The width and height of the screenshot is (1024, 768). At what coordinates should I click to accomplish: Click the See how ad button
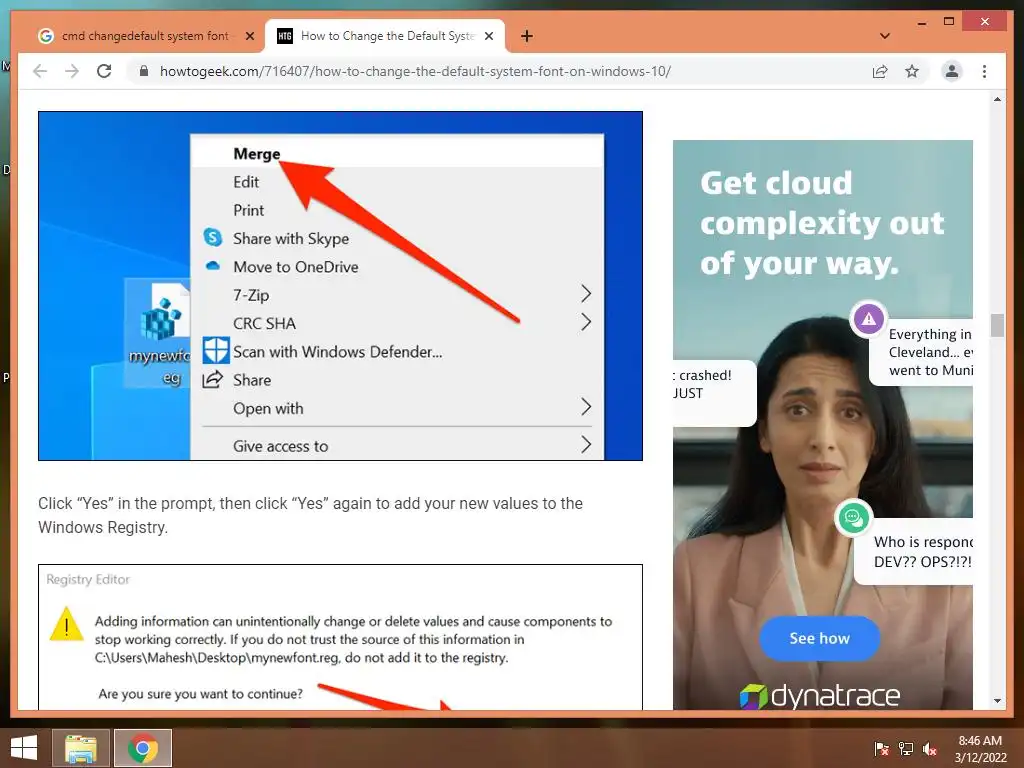pyautogui.click(x=819, y=638)
